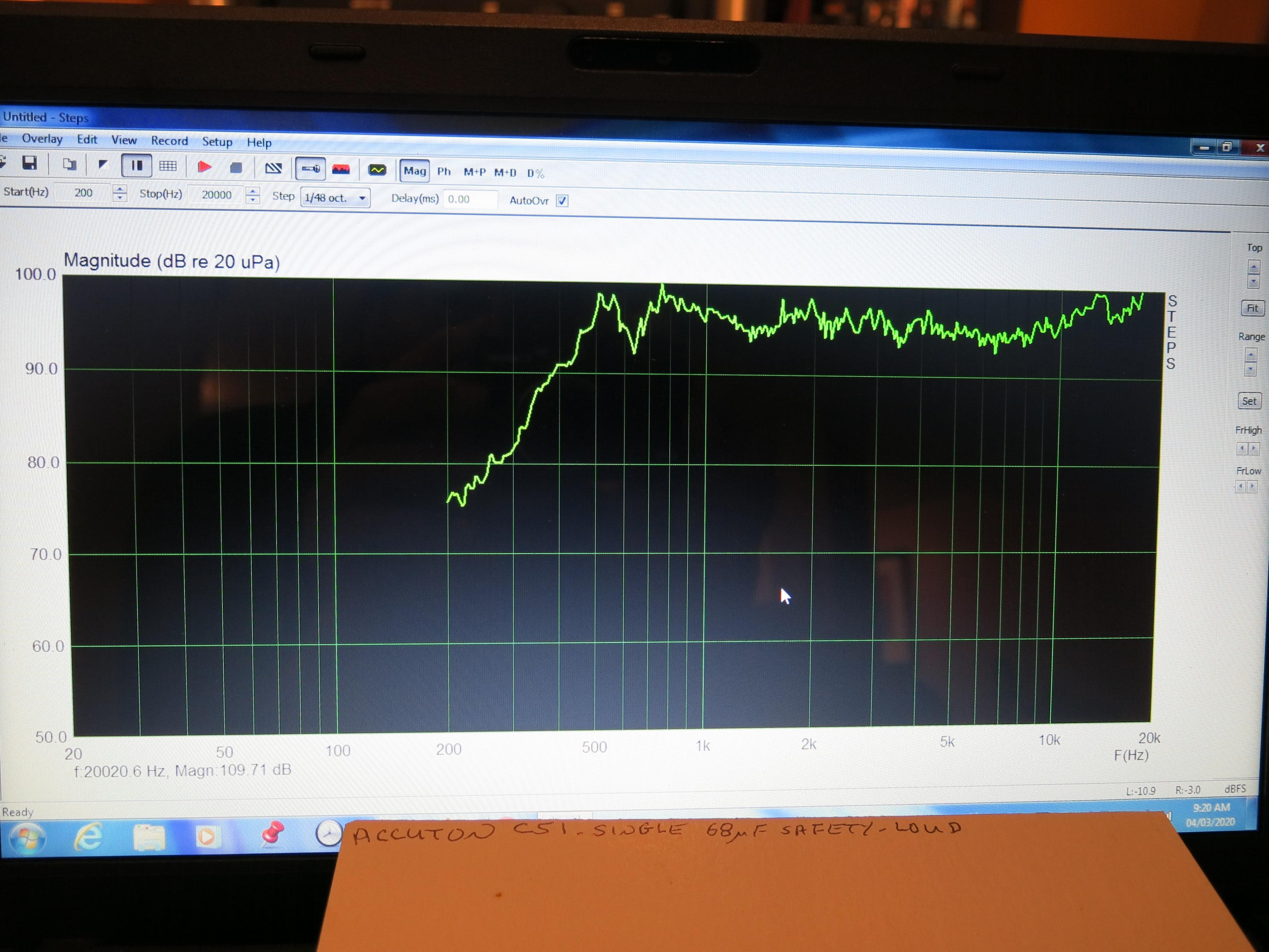
Task: Click the 'Ready' status bar text
Action: (18, 812)
